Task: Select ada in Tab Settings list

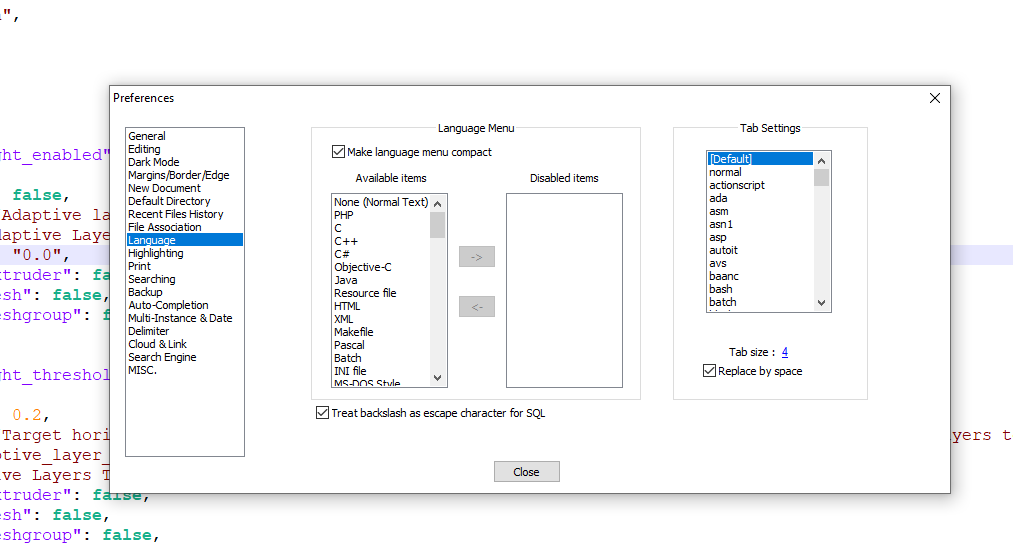Action: [x=718, y=198]
